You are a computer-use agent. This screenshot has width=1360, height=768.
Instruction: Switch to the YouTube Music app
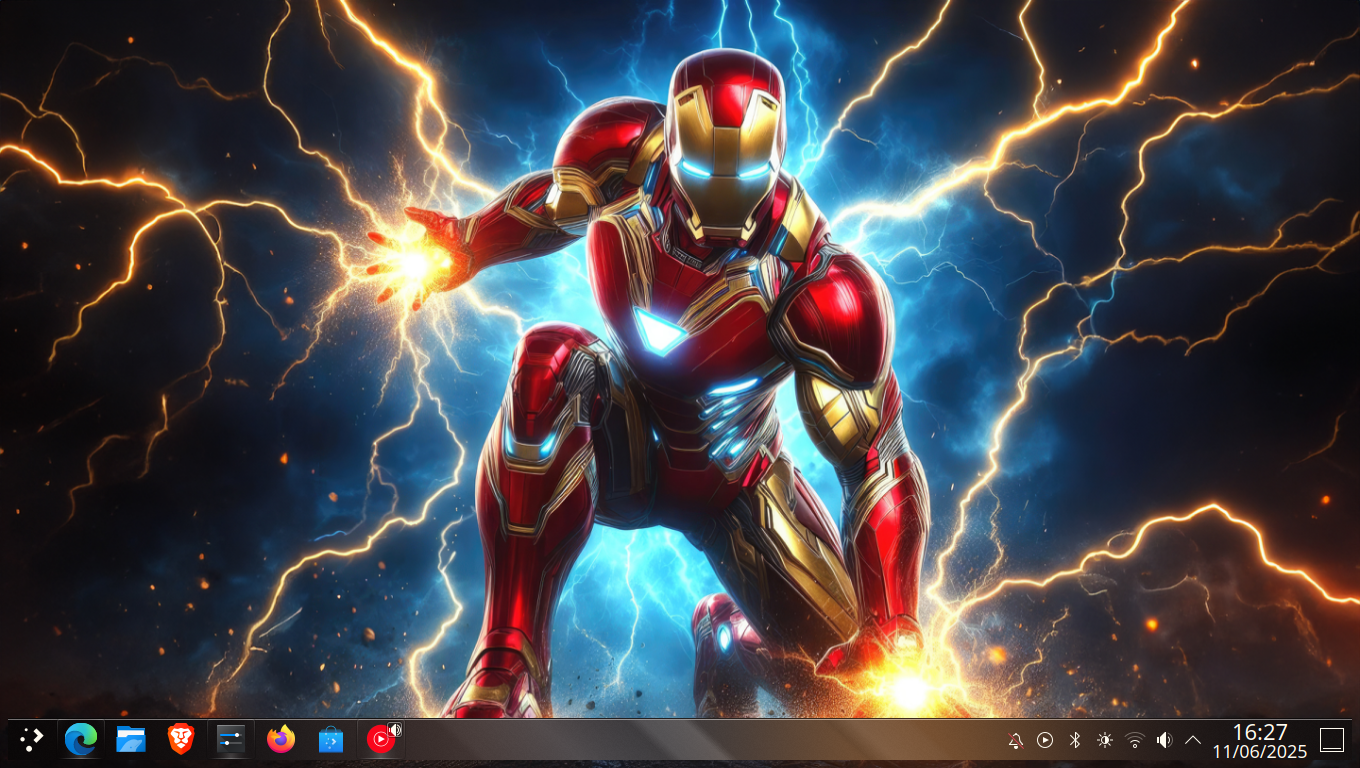(x=380, y=740)
